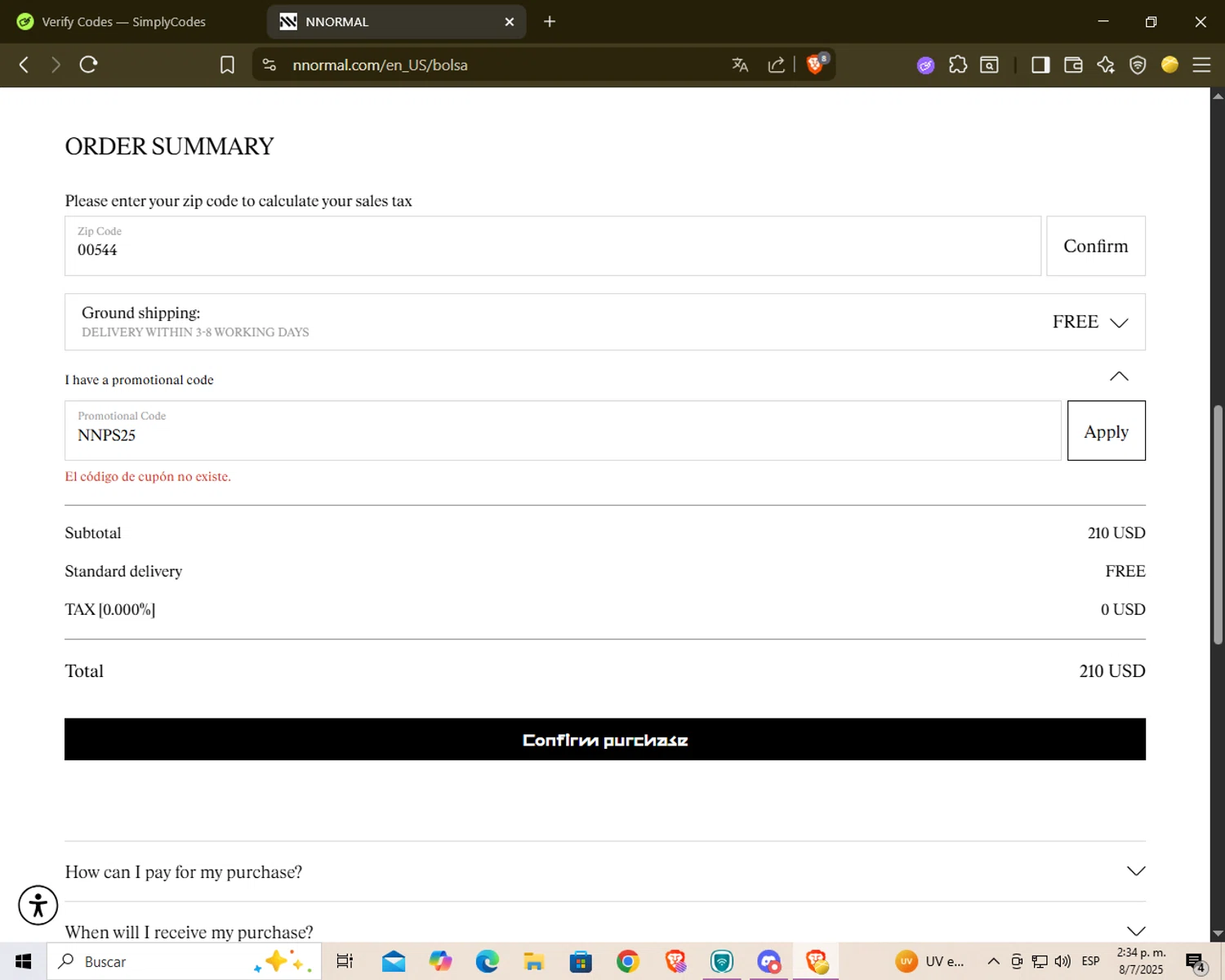Screen dimensions: 1225x980
Task: Click the coupon error message text
Action: [x=148, y=476]
